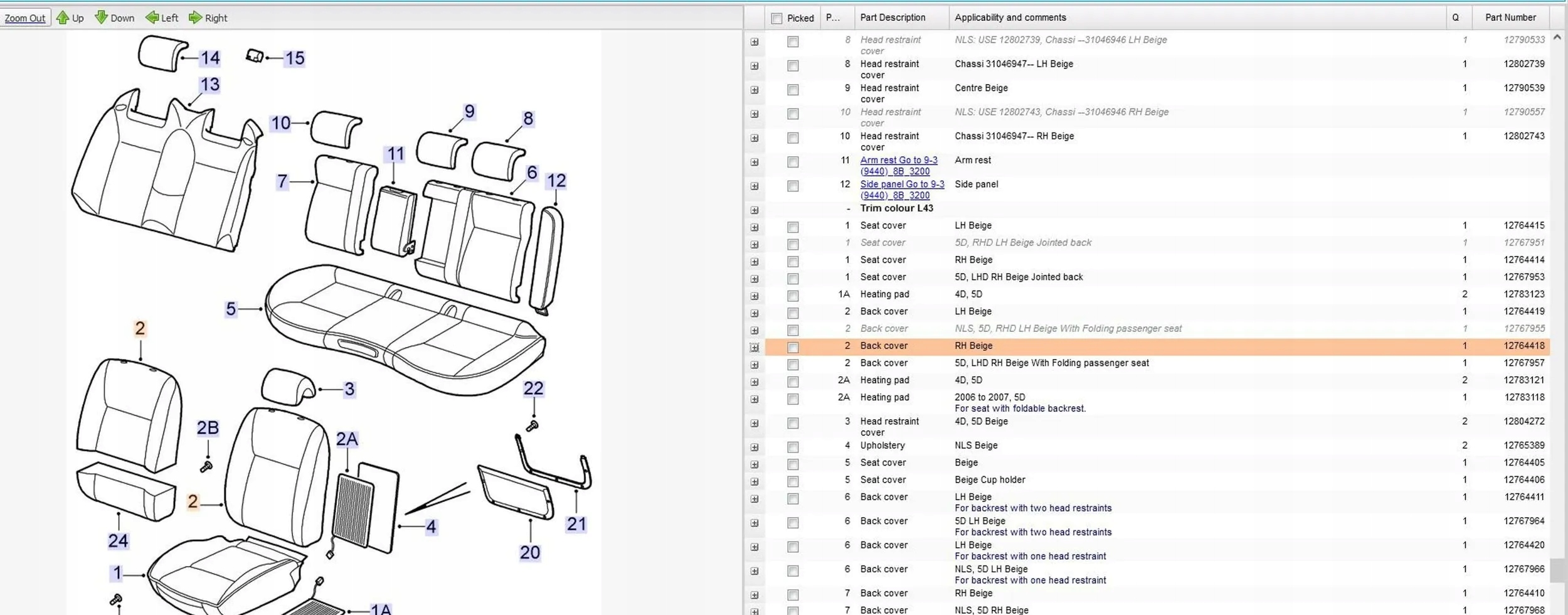1568x615 pixels.
Task: Select part number 12767966 cell
Action: click(1524, 569)
